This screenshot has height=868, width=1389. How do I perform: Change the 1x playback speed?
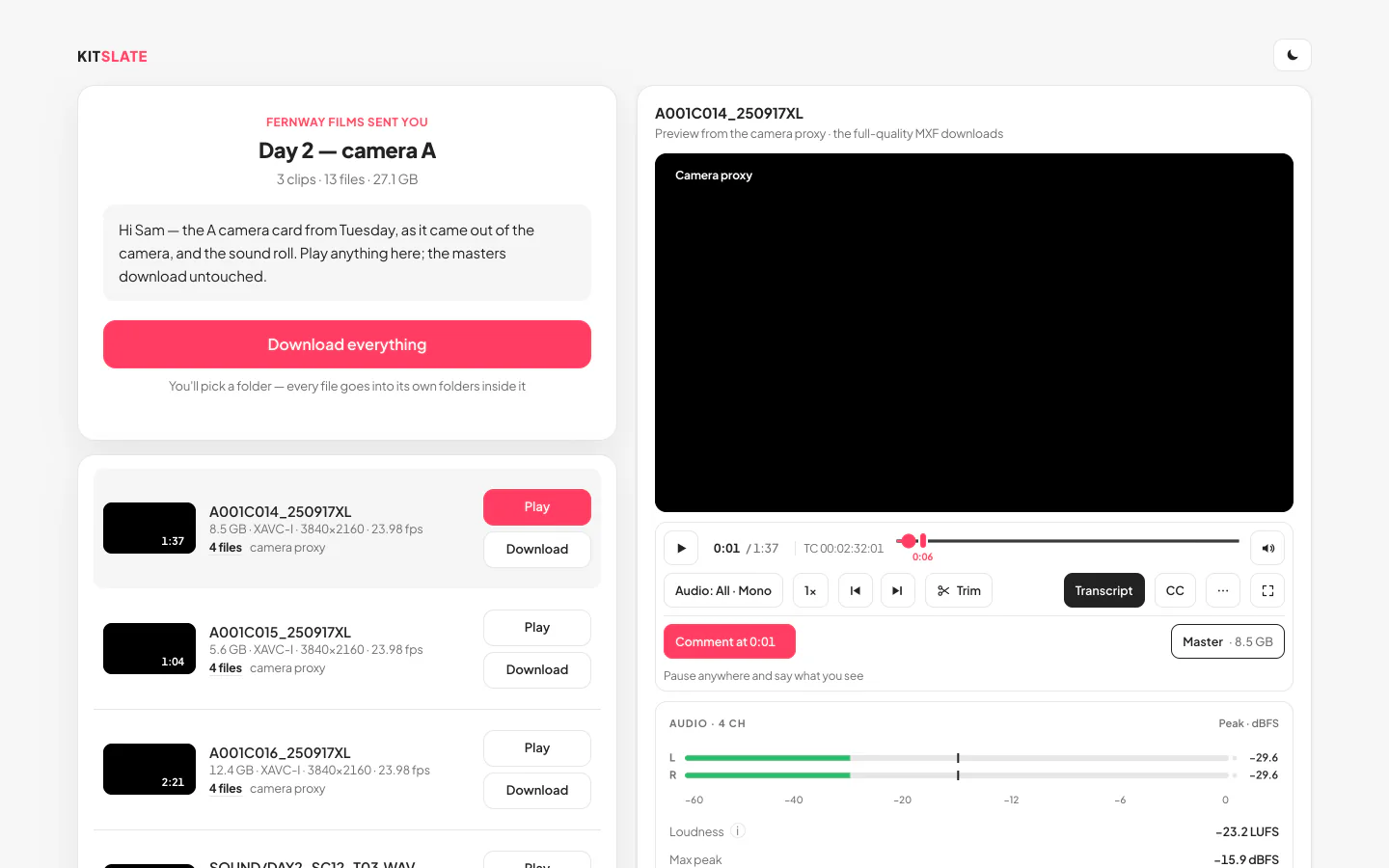[x=810, y=590]
